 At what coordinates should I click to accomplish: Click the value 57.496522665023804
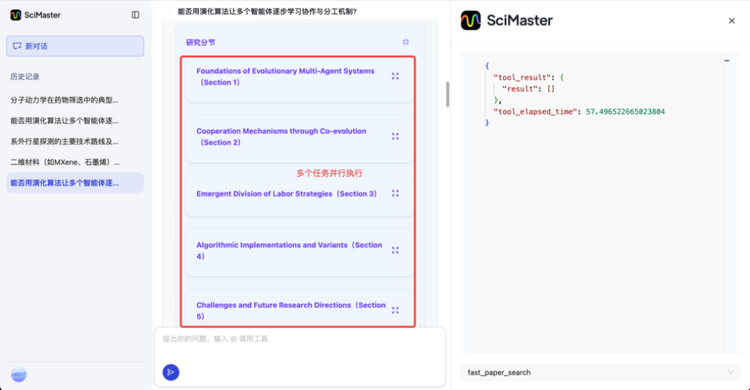tap(625, 111)
